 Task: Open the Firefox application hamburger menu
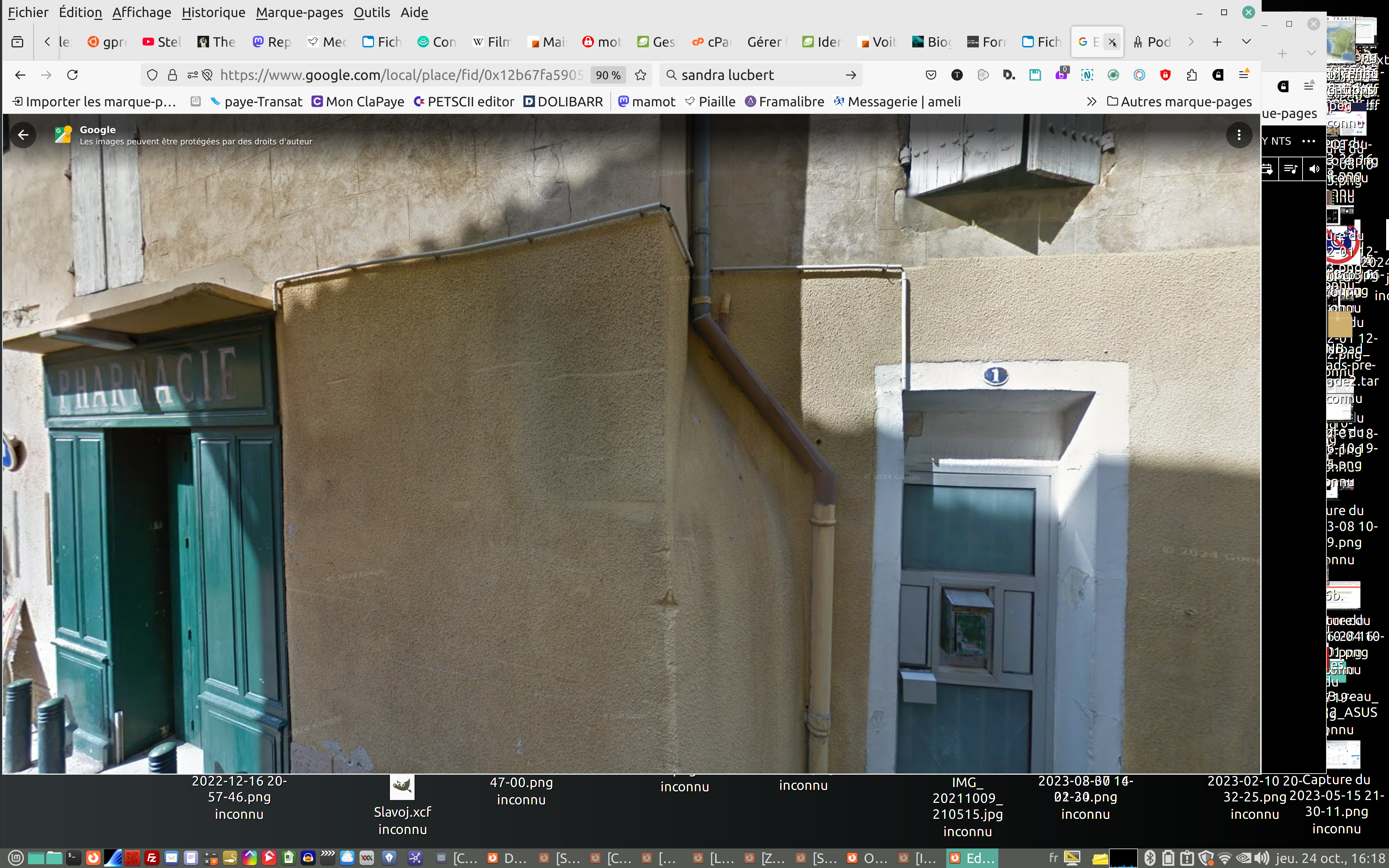[x=1244, y=75]
